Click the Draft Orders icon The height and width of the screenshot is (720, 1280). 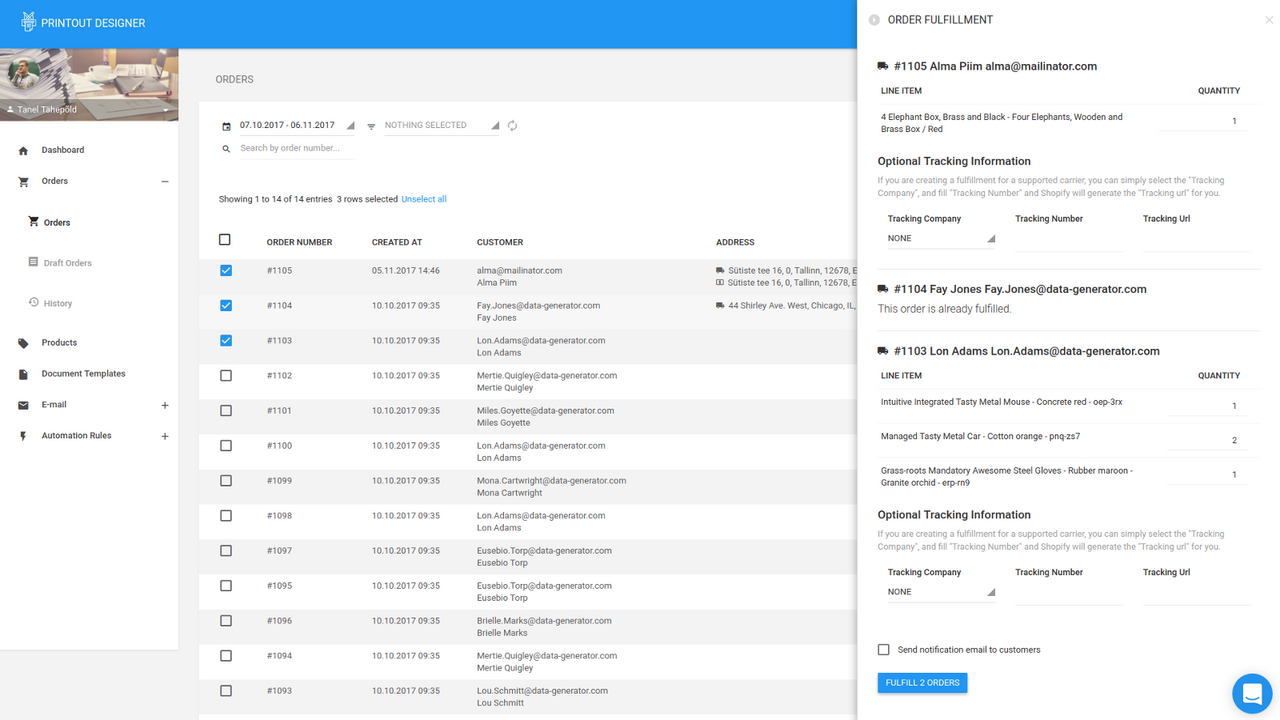coord(33,263)
